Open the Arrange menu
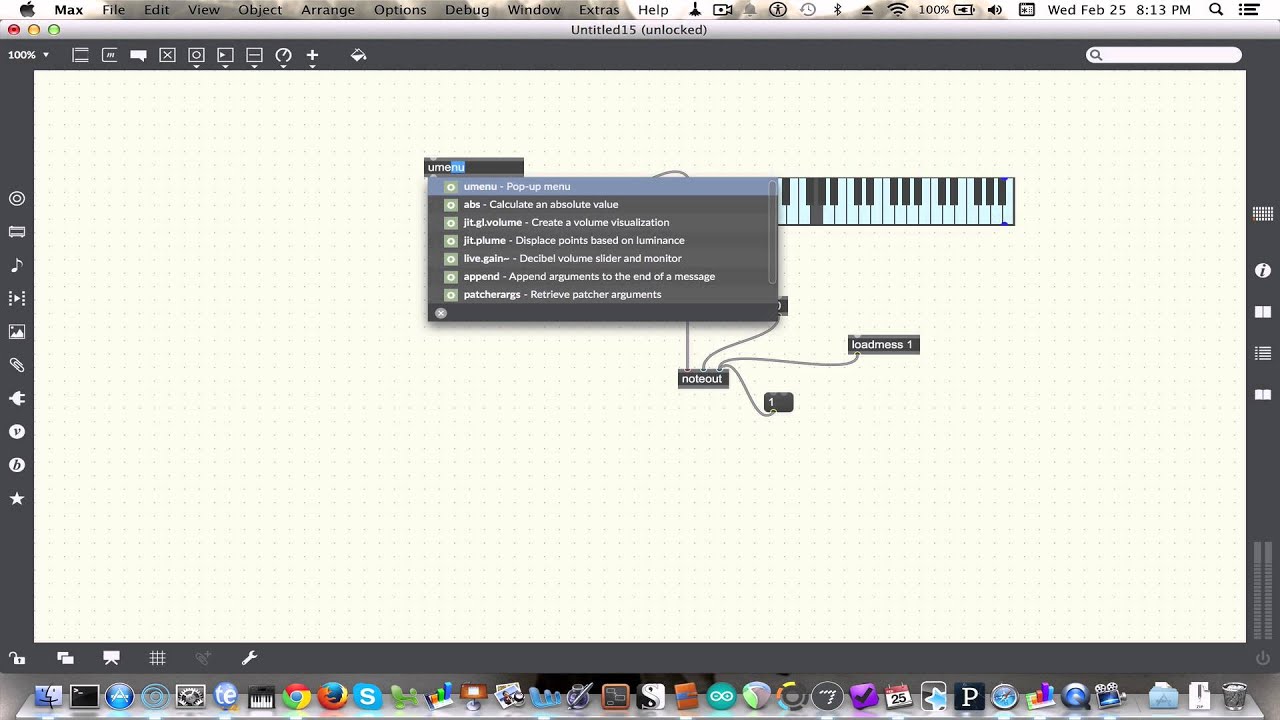This screenshot has width=1280, height=720. (328, 10)
